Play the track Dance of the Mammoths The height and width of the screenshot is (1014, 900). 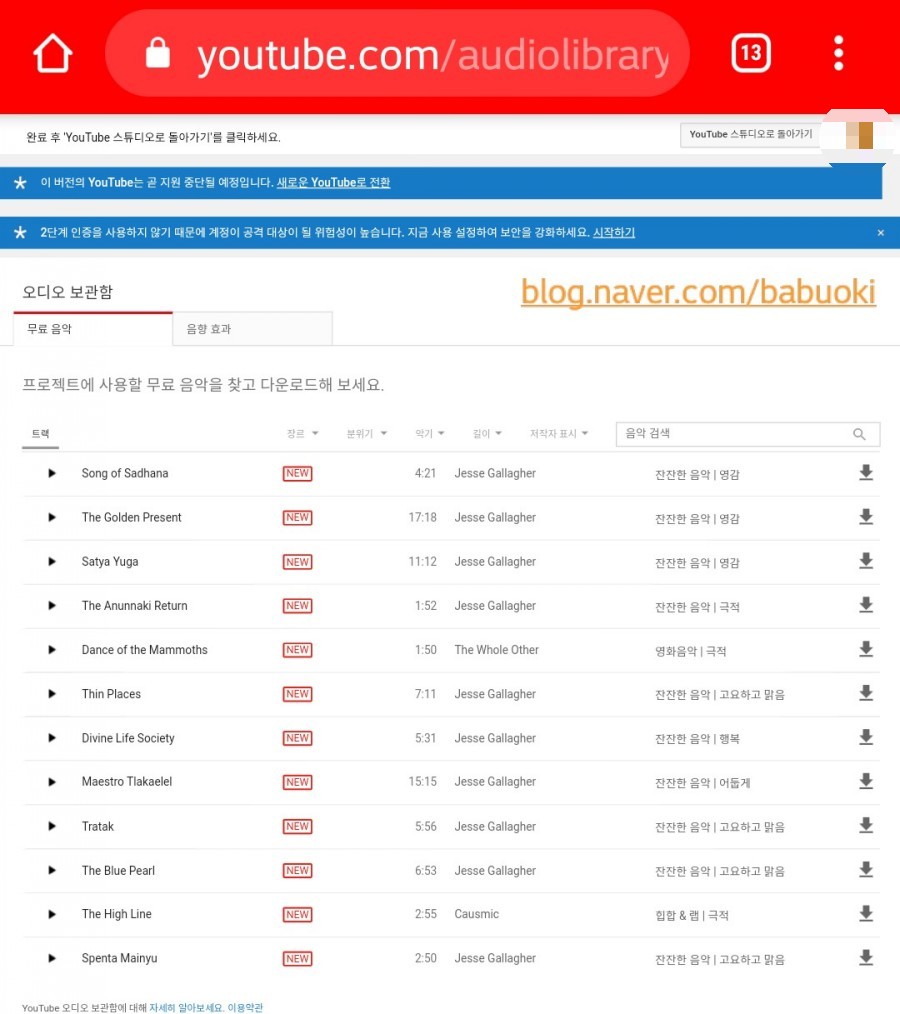click(x=52, y=650)
